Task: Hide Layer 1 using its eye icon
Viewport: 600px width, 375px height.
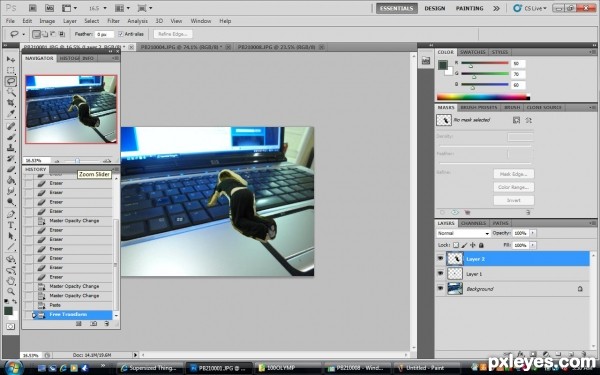Action: coord(440,274)
